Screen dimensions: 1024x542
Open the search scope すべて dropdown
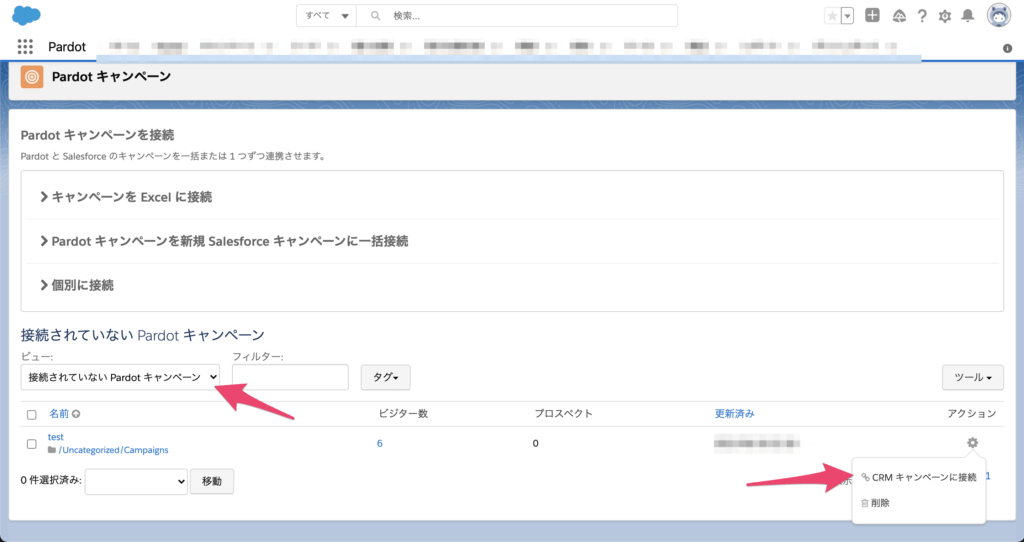[x=327, y=16]
